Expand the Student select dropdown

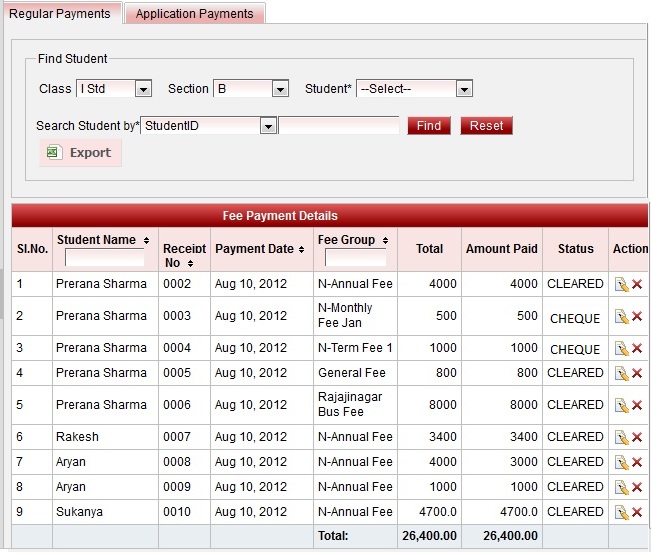coord(463,89)
